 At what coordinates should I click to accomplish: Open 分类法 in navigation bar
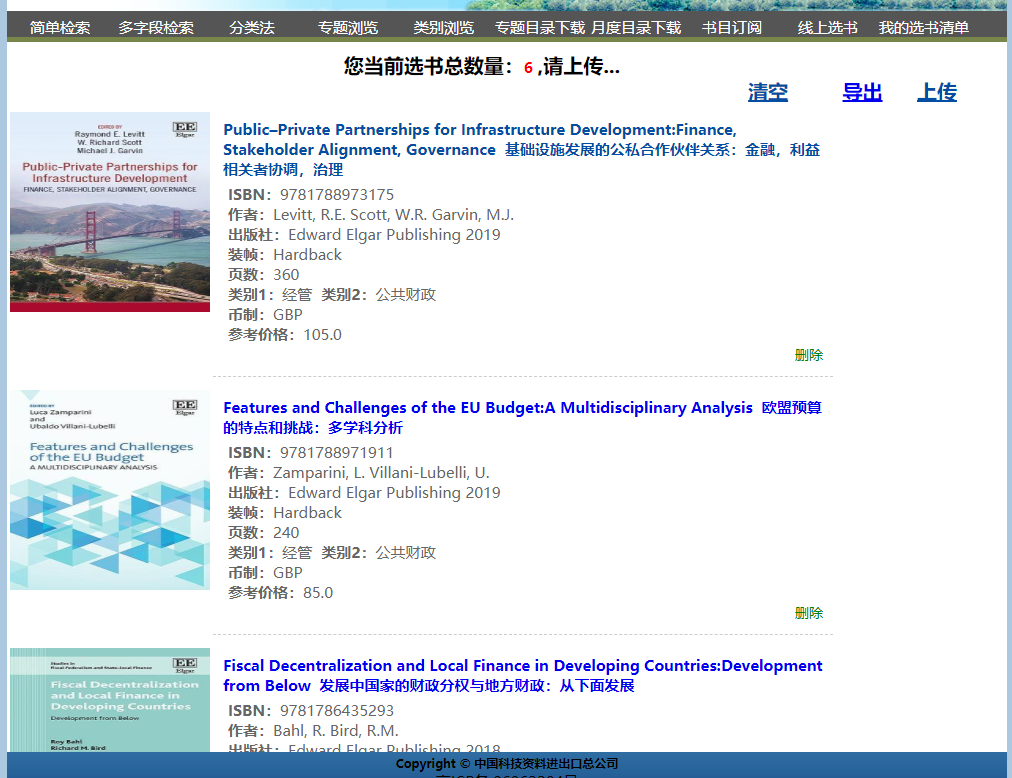tap(251, 28)
